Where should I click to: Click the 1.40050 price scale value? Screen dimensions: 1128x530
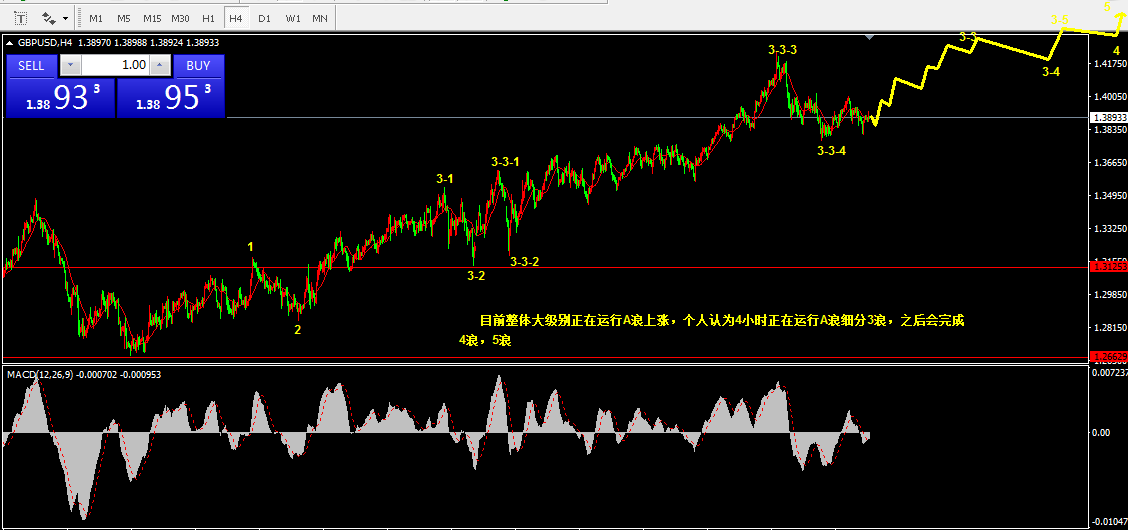[x=1109, y=97]
